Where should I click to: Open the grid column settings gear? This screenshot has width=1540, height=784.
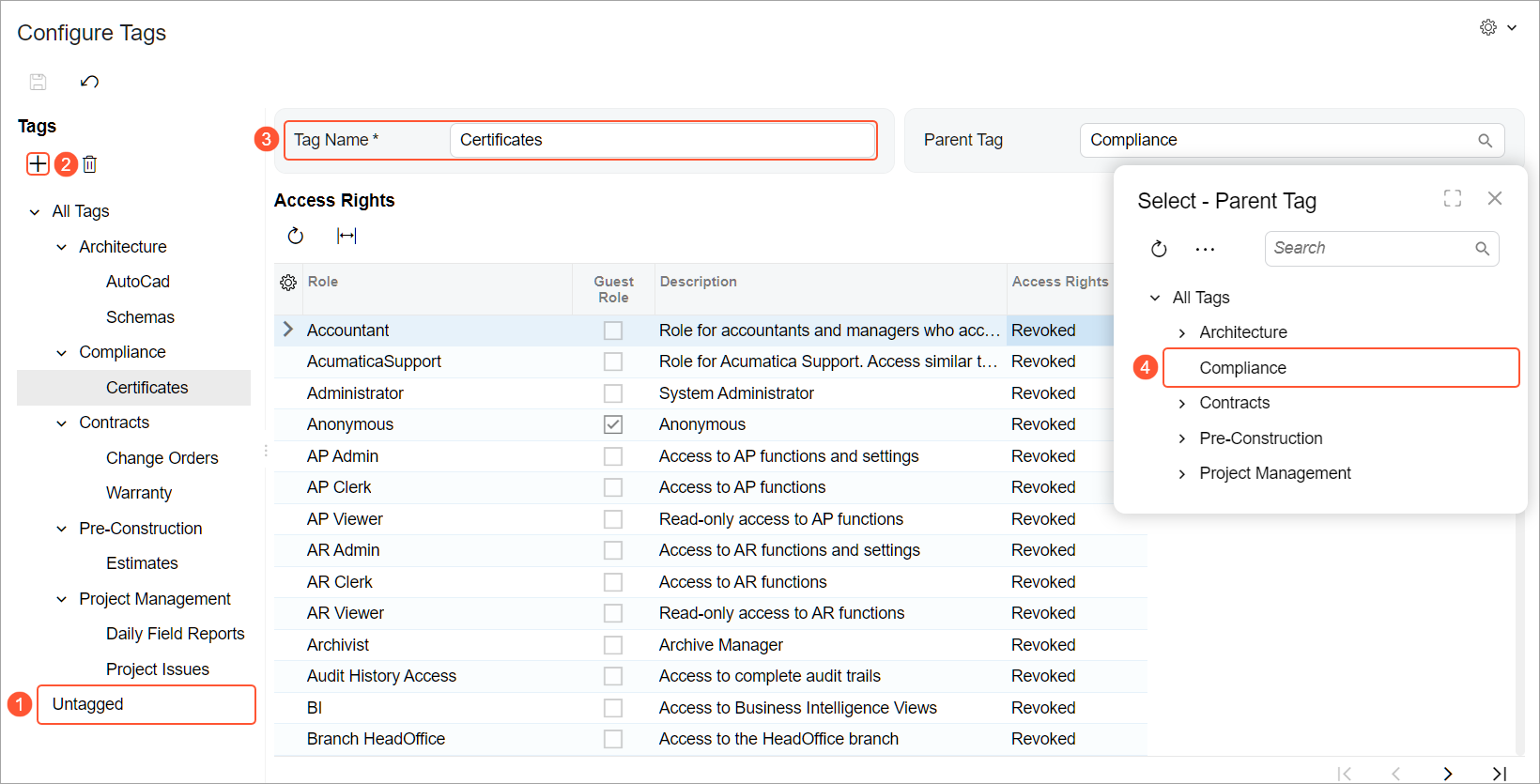click(288, 283)
